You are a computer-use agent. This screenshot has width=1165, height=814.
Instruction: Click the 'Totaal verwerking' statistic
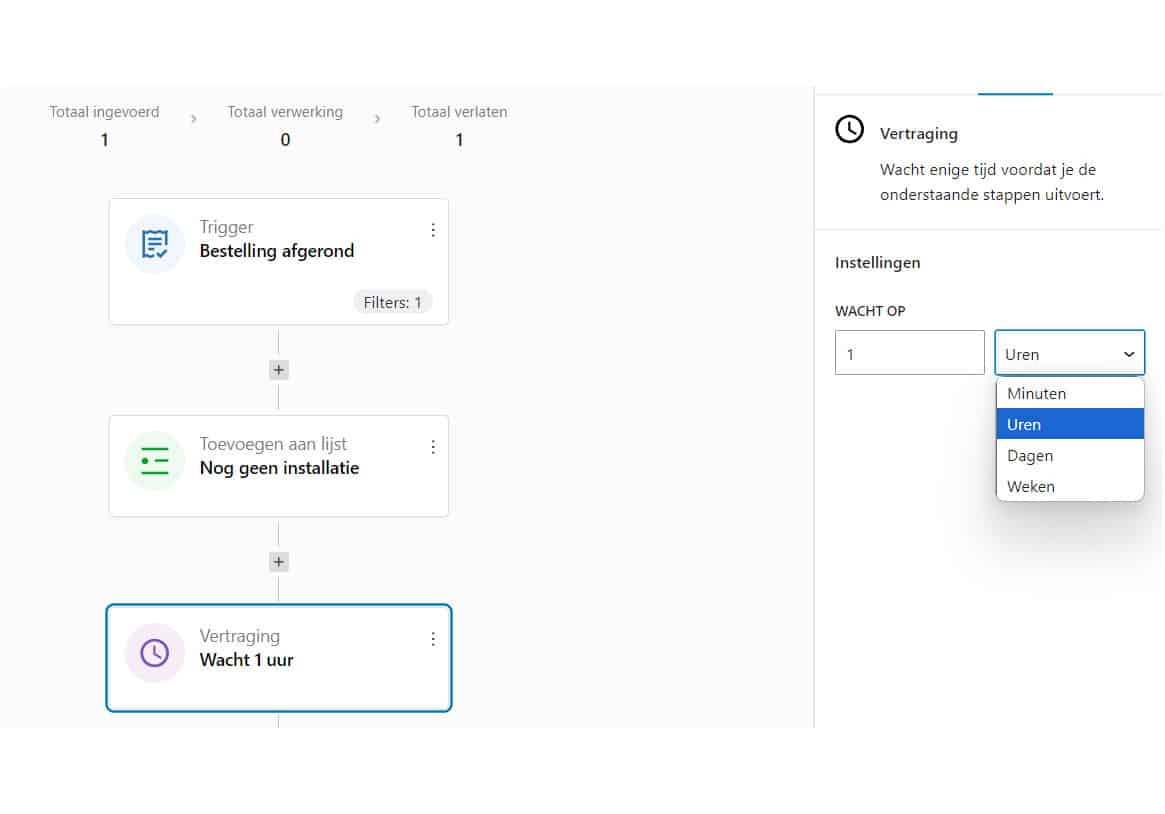285,125
